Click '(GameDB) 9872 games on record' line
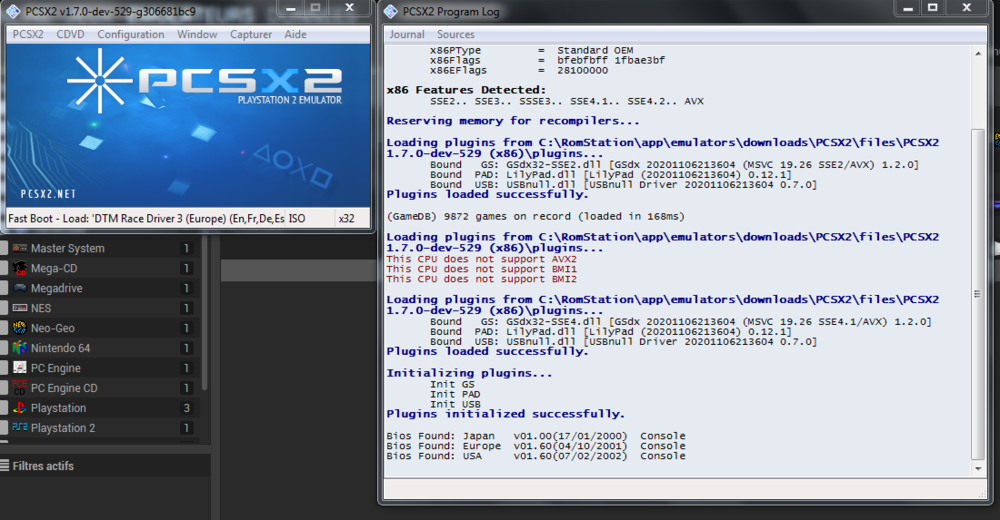The height and width of the screenshot is (520, 1000). click(536, 216)
